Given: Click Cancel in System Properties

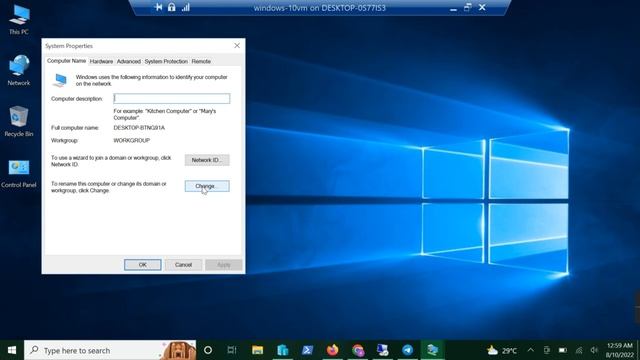Looking at the screenshot, I should click(183, 264).
